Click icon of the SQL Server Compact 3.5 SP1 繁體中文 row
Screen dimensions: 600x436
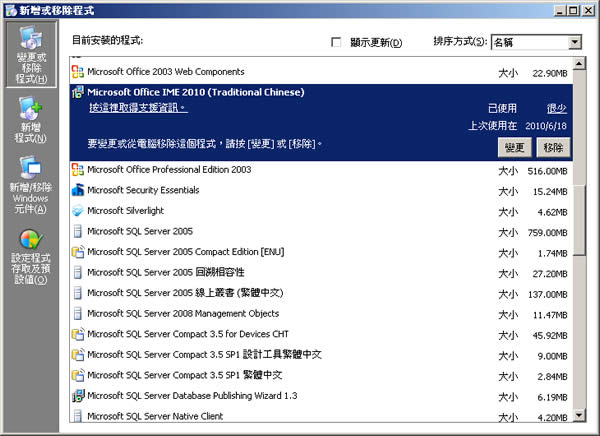click(78, 375)
